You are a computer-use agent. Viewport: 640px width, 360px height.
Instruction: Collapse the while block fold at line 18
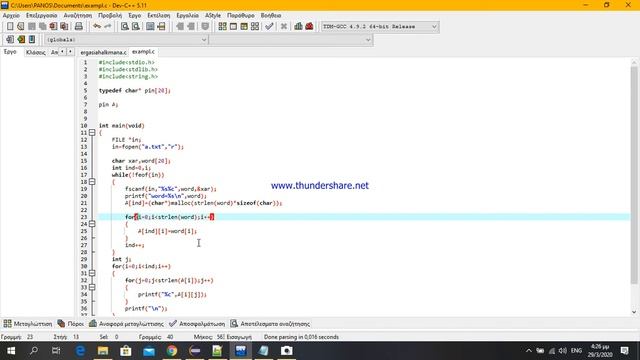coord(92,182)
